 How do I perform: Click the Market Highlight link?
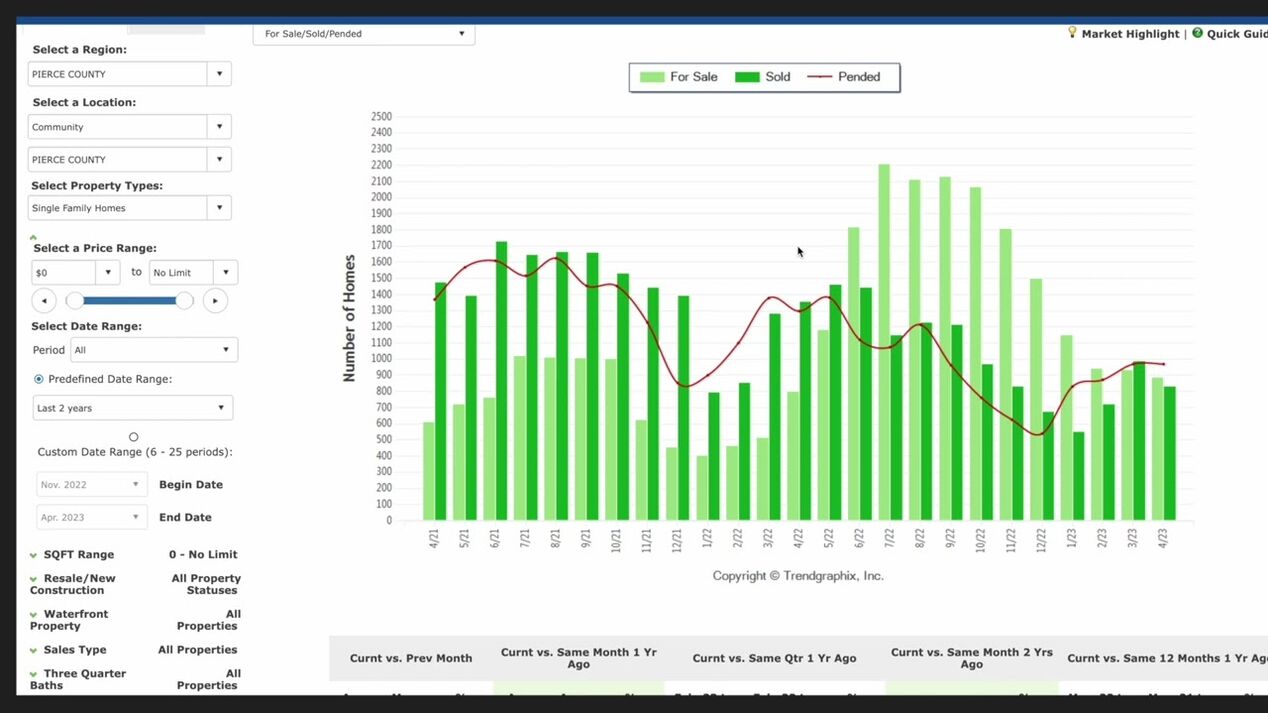click(1130, 34)
